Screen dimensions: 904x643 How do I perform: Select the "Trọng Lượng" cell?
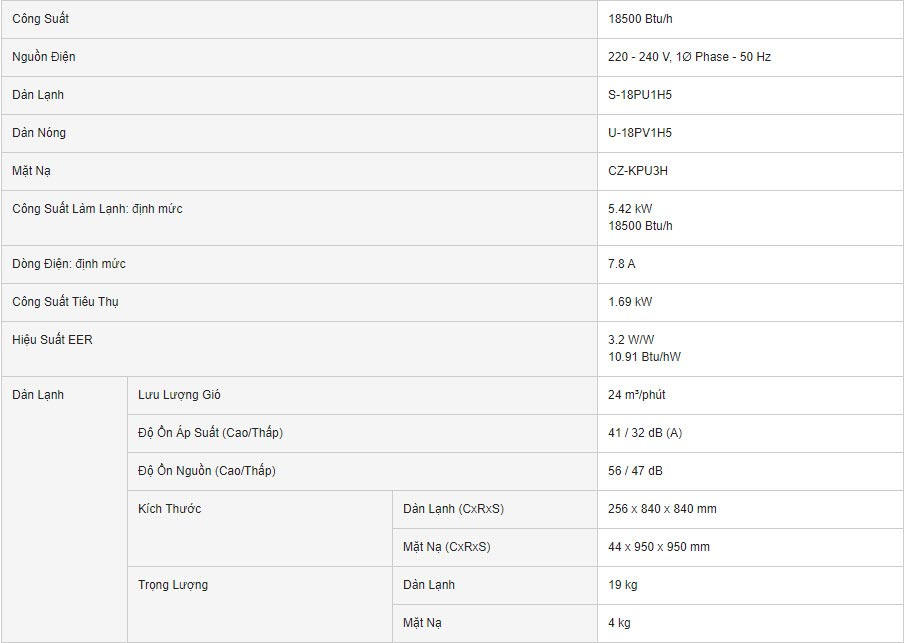[x=173, y=585]
